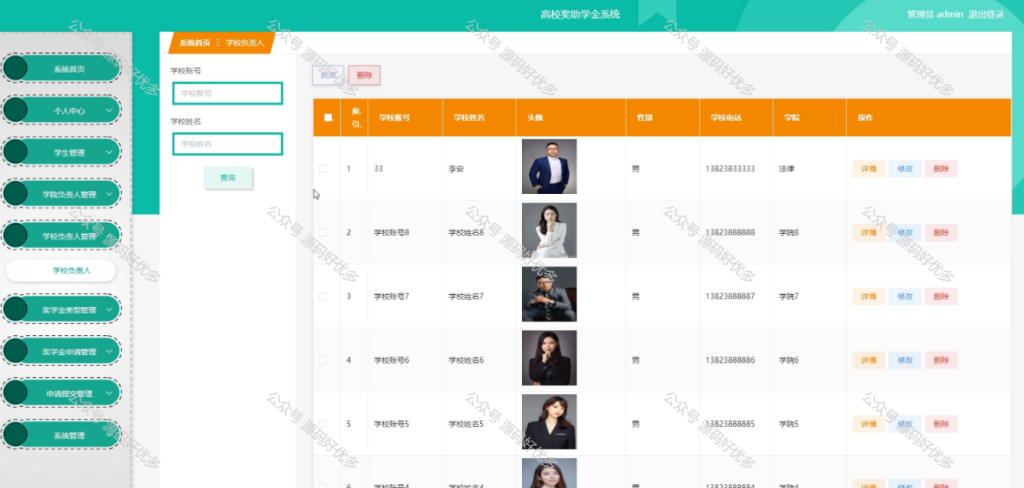This screenshot has width=1024, height=488.
Task: Click the circle icon on 系统管理 menu
Action: [x=15, y=435]
